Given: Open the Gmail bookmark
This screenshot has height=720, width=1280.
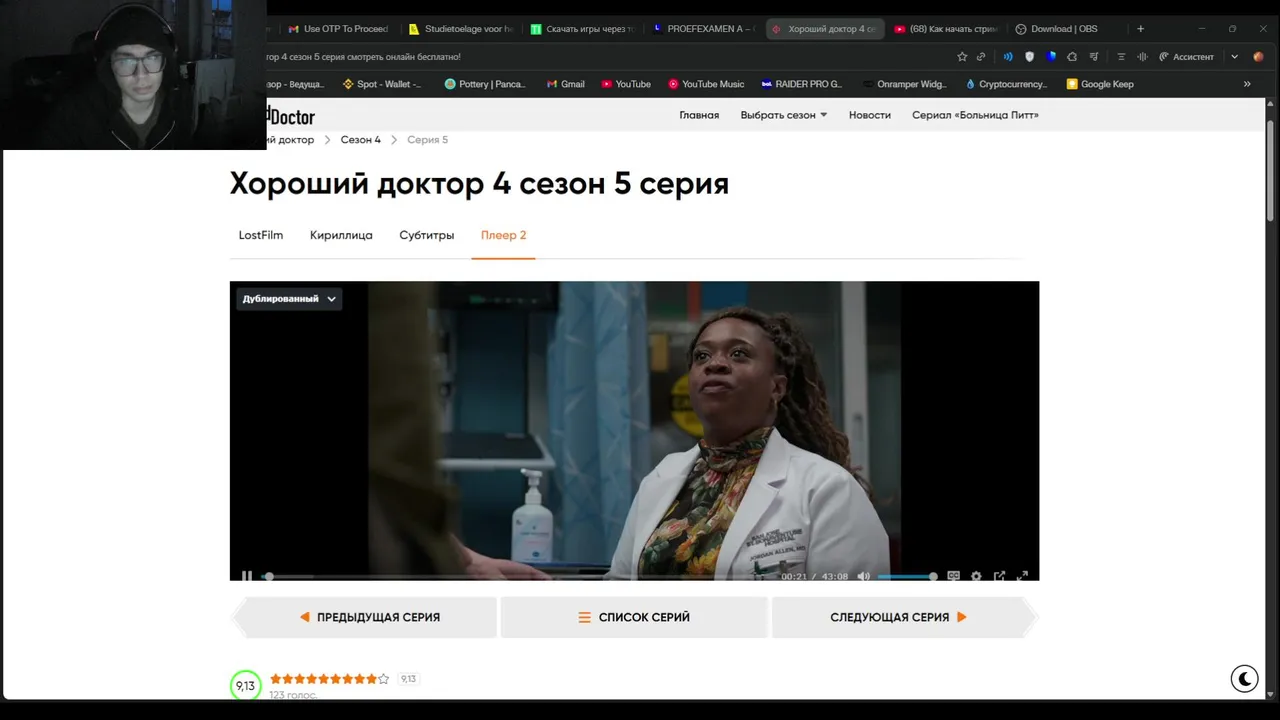Looking at the screenshot, I should point(565,84).
